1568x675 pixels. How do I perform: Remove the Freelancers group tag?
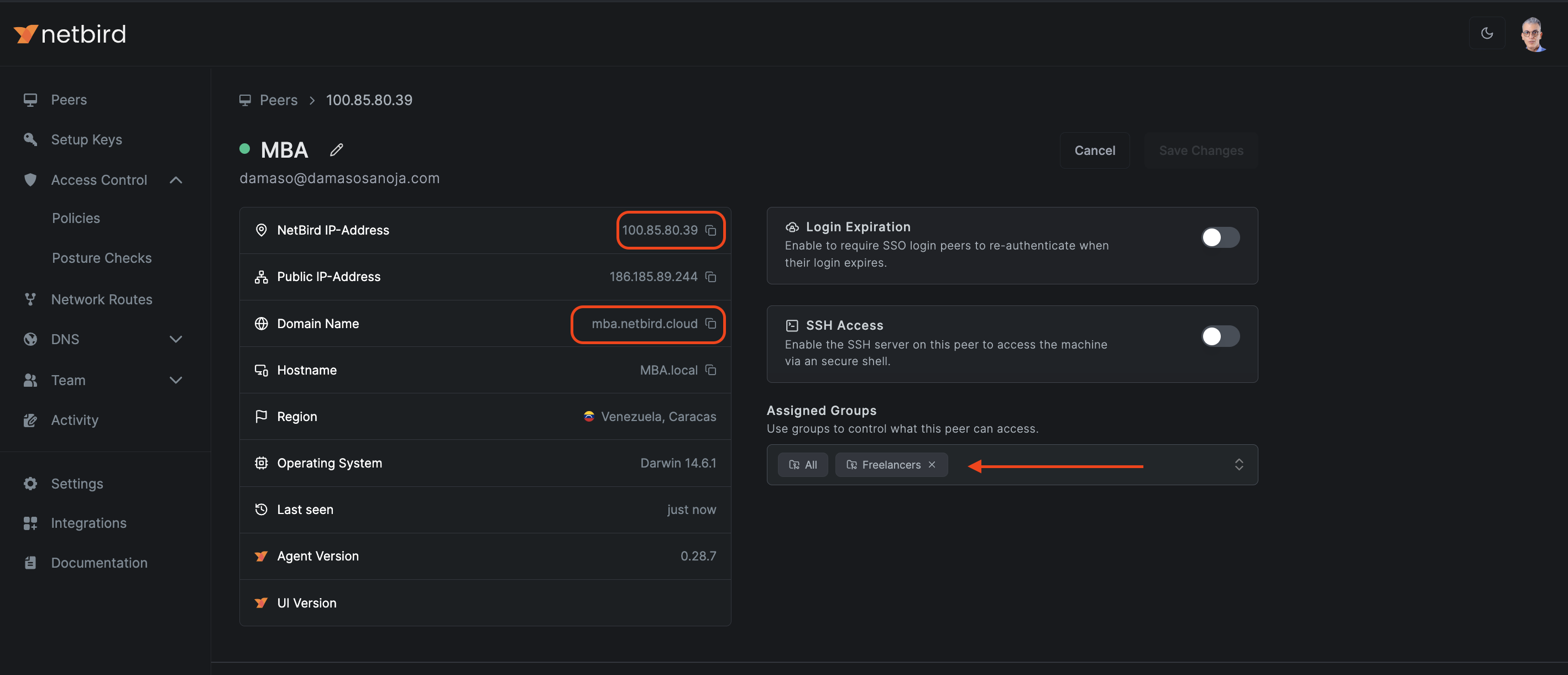931,464
